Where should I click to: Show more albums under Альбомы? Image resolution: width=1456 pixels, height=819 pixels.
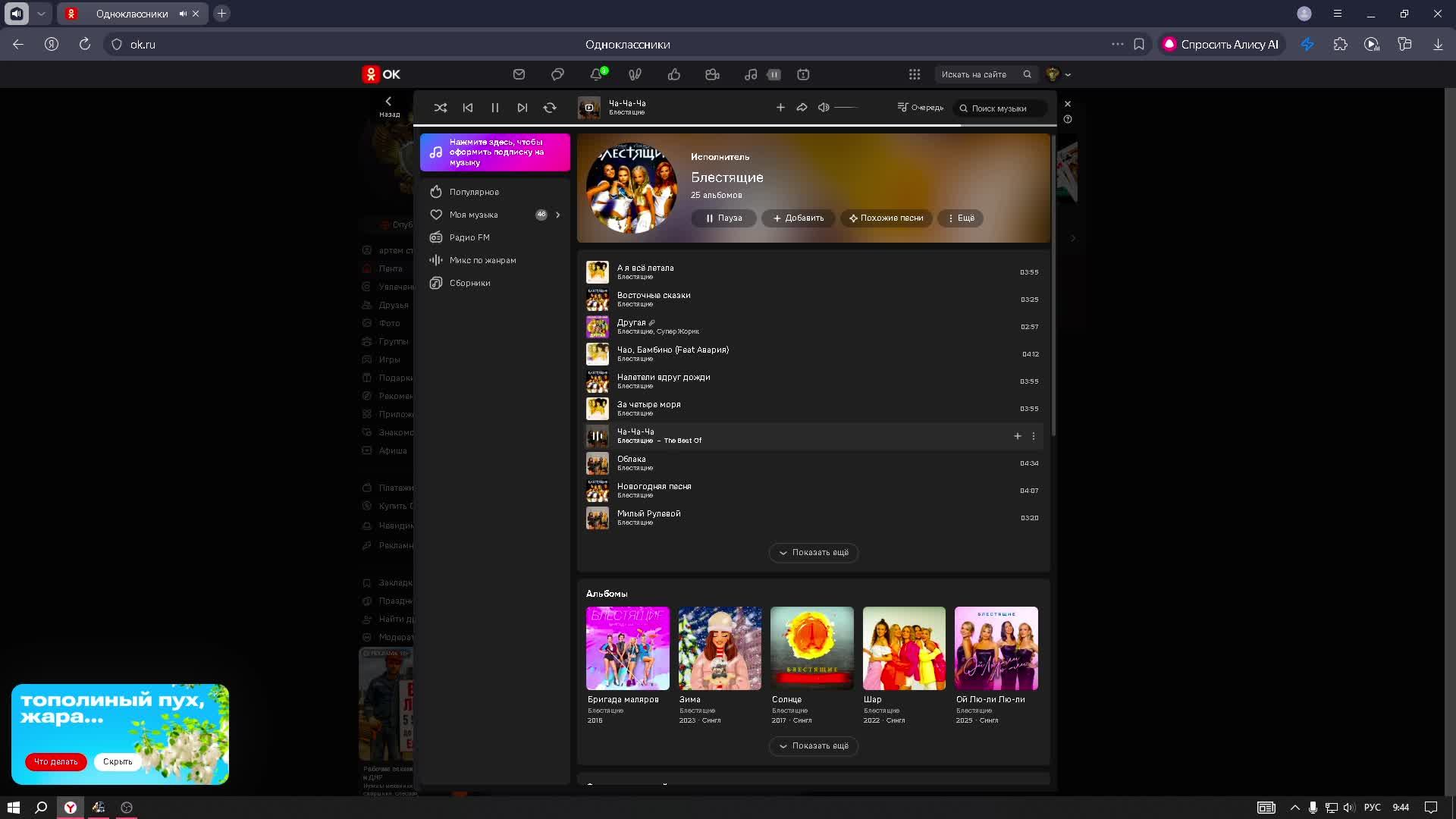pos(814,746)
